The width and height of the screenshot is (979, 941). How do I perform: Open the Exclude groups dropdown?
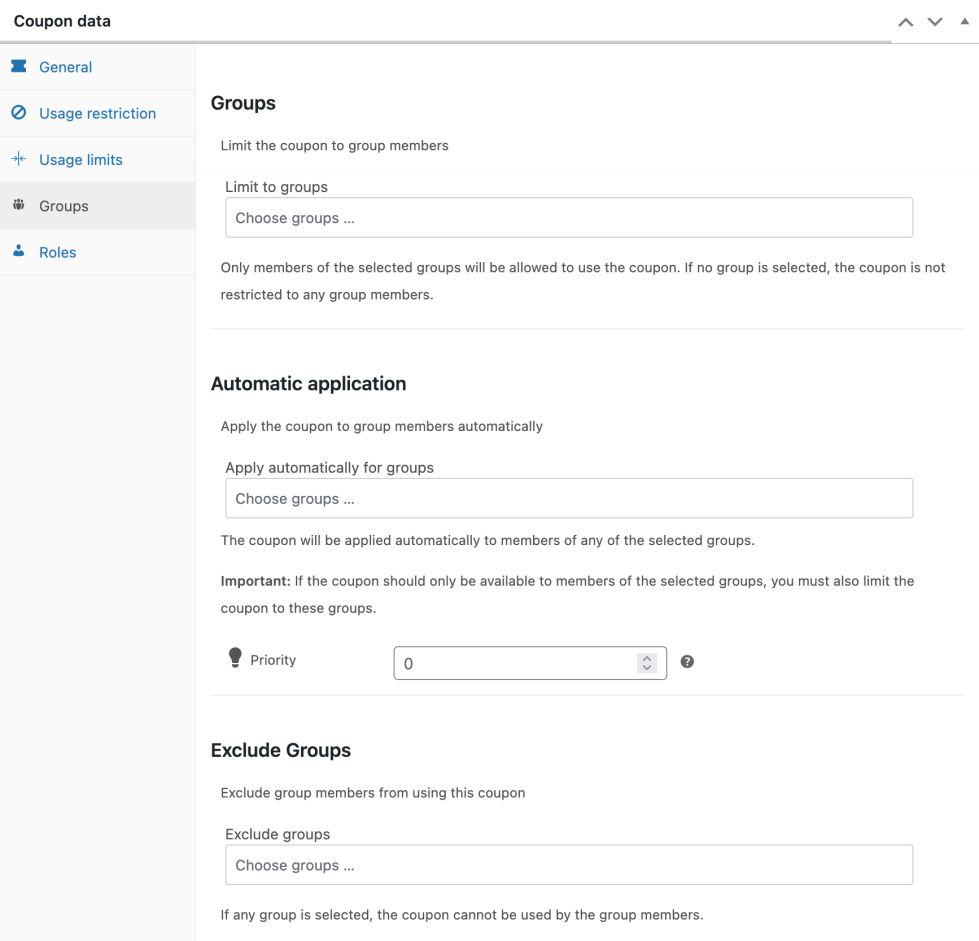point(568,865)
